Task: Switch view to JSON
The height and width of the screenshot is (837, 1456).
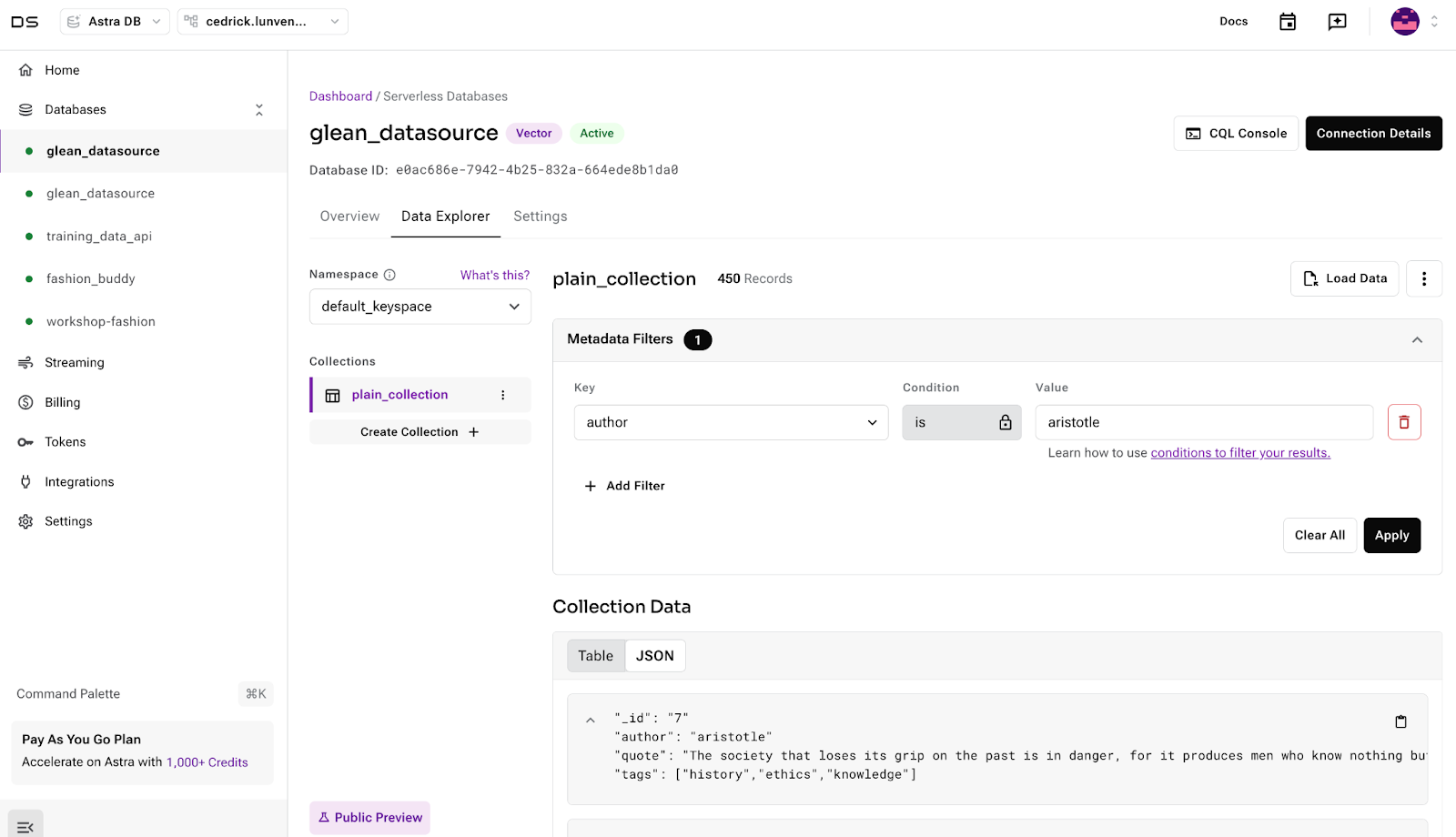Action: point(655,656)
